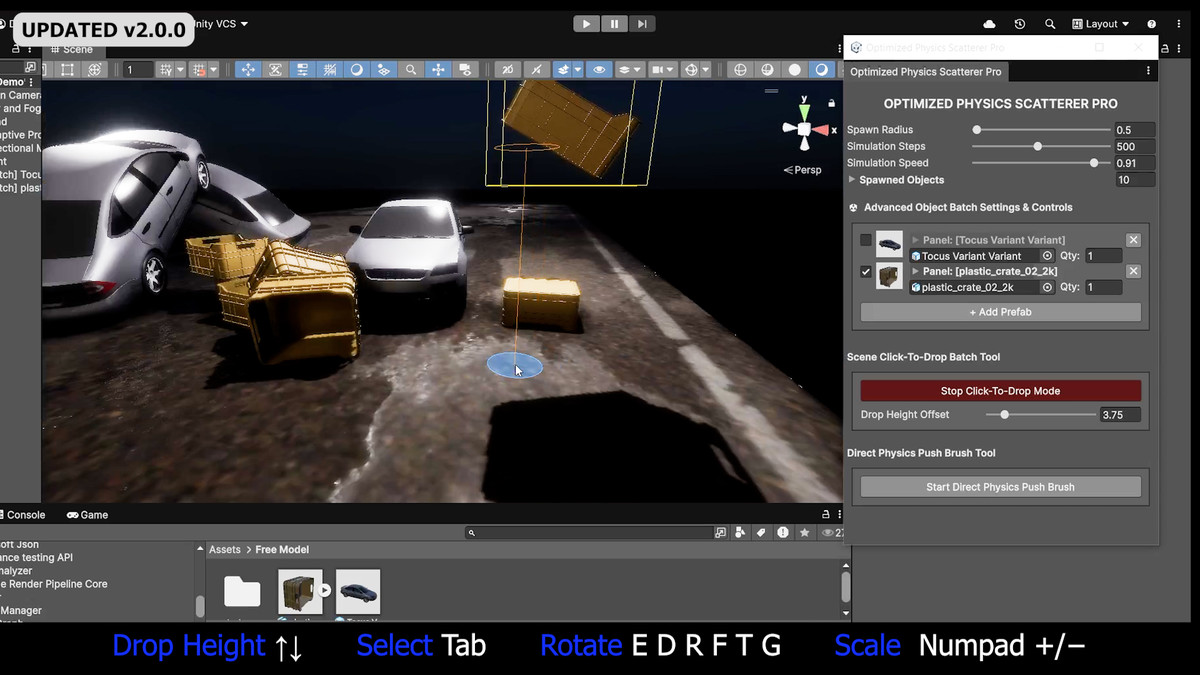Viewport: 1200px width, 675px height.
Task: Open the grid visibility dropdown arrow
Action: pos(181,70)
